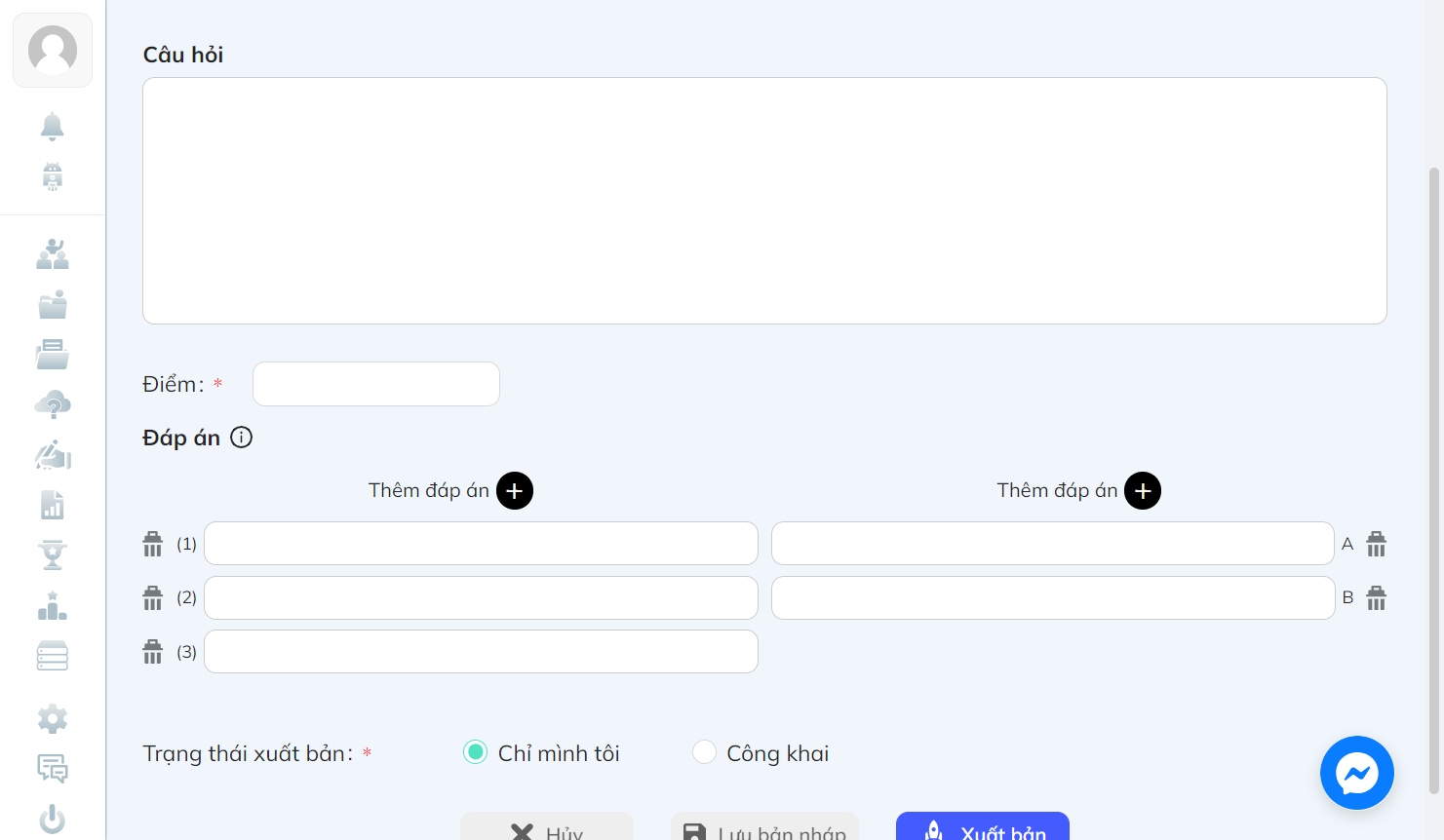
Task: Open the user profile avatar
Action: [53, 50]
